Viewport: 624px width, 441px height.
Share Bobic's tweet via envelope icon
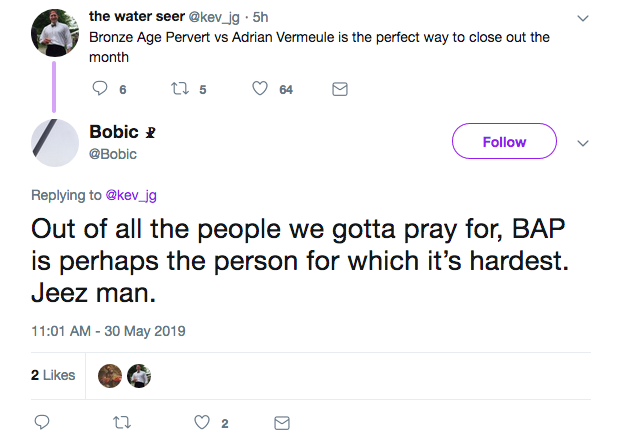(281, 422)
